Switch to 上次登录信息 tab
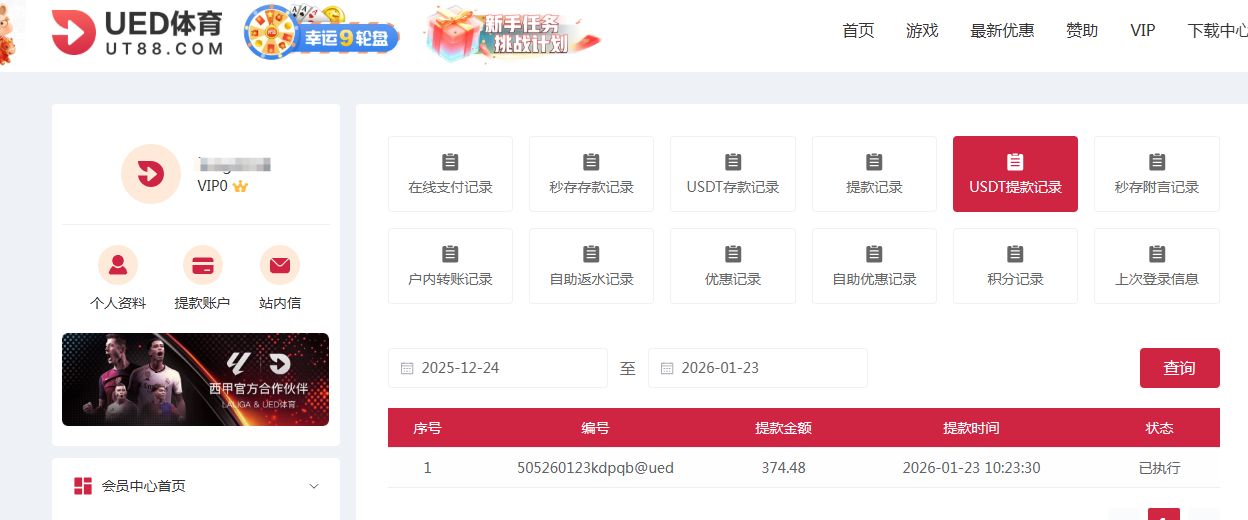 coord(1157,266)
